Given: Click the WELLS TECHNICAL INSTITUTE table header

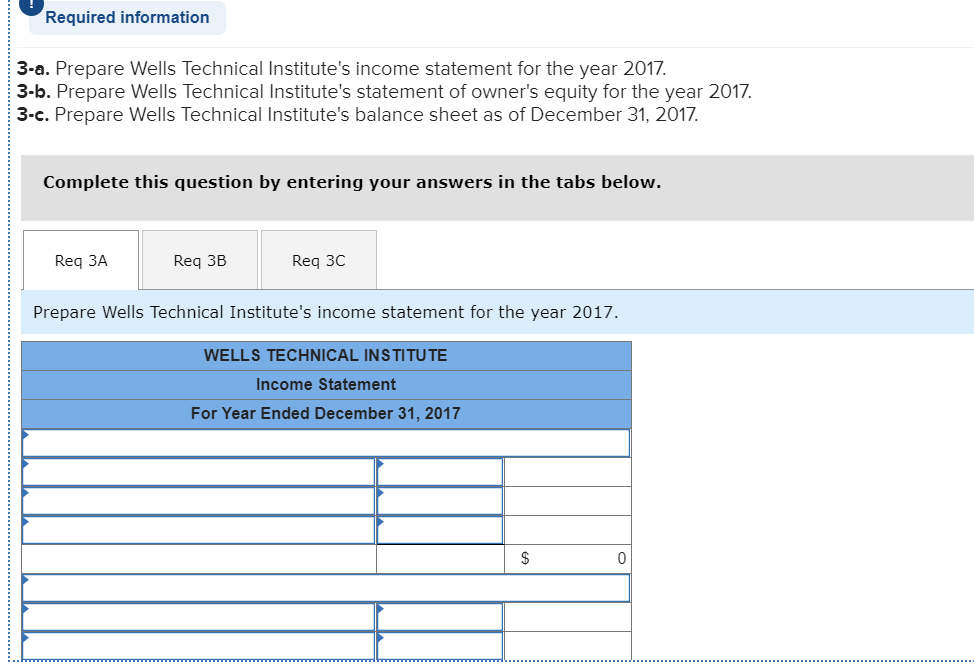Looking at the screenshot, I should tap(326, 355).
